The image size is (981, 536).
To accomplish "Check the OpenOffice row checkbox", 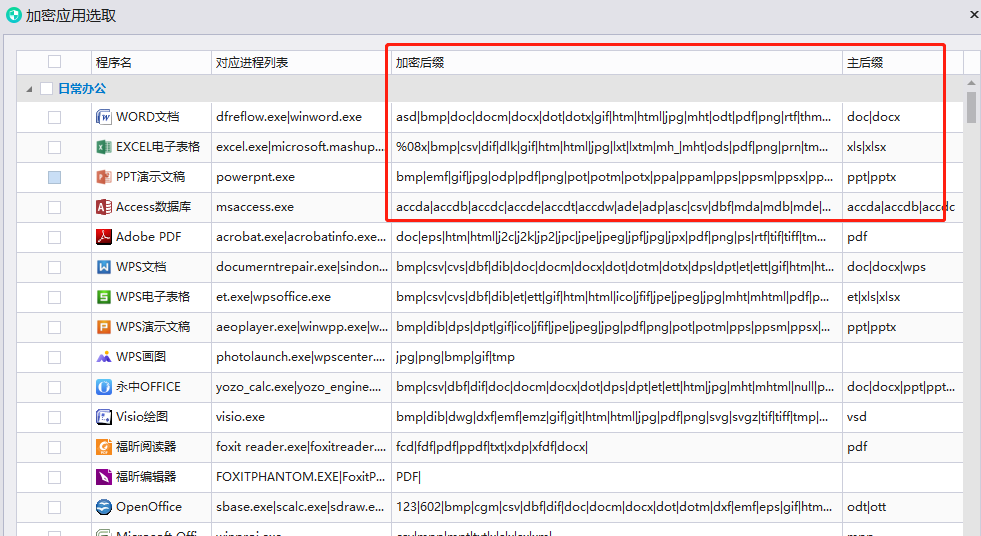I will [x=54, y=507].
